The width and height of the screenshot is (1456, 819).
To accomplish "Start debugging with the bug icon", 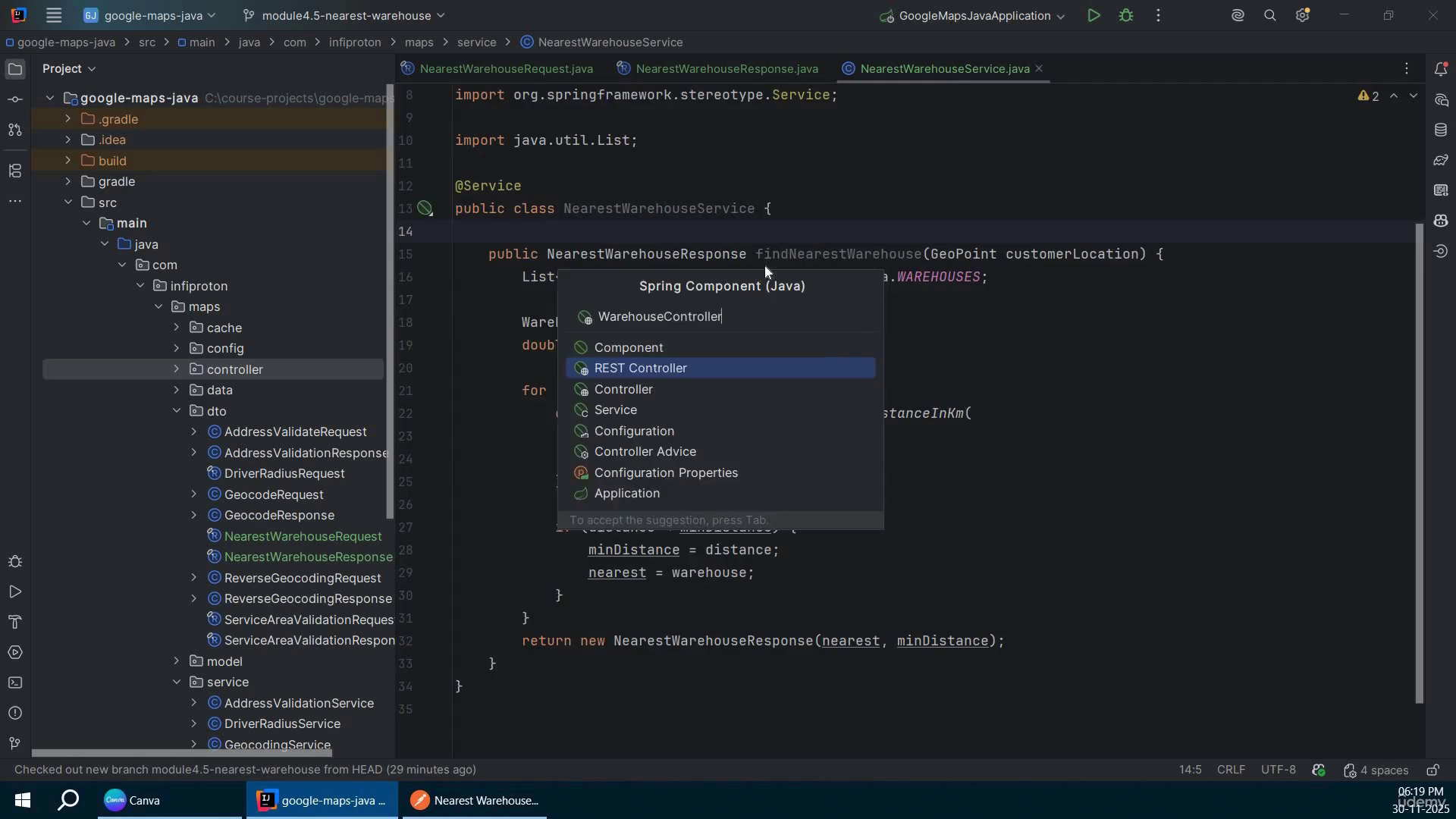I will (x=1126, y=15).
